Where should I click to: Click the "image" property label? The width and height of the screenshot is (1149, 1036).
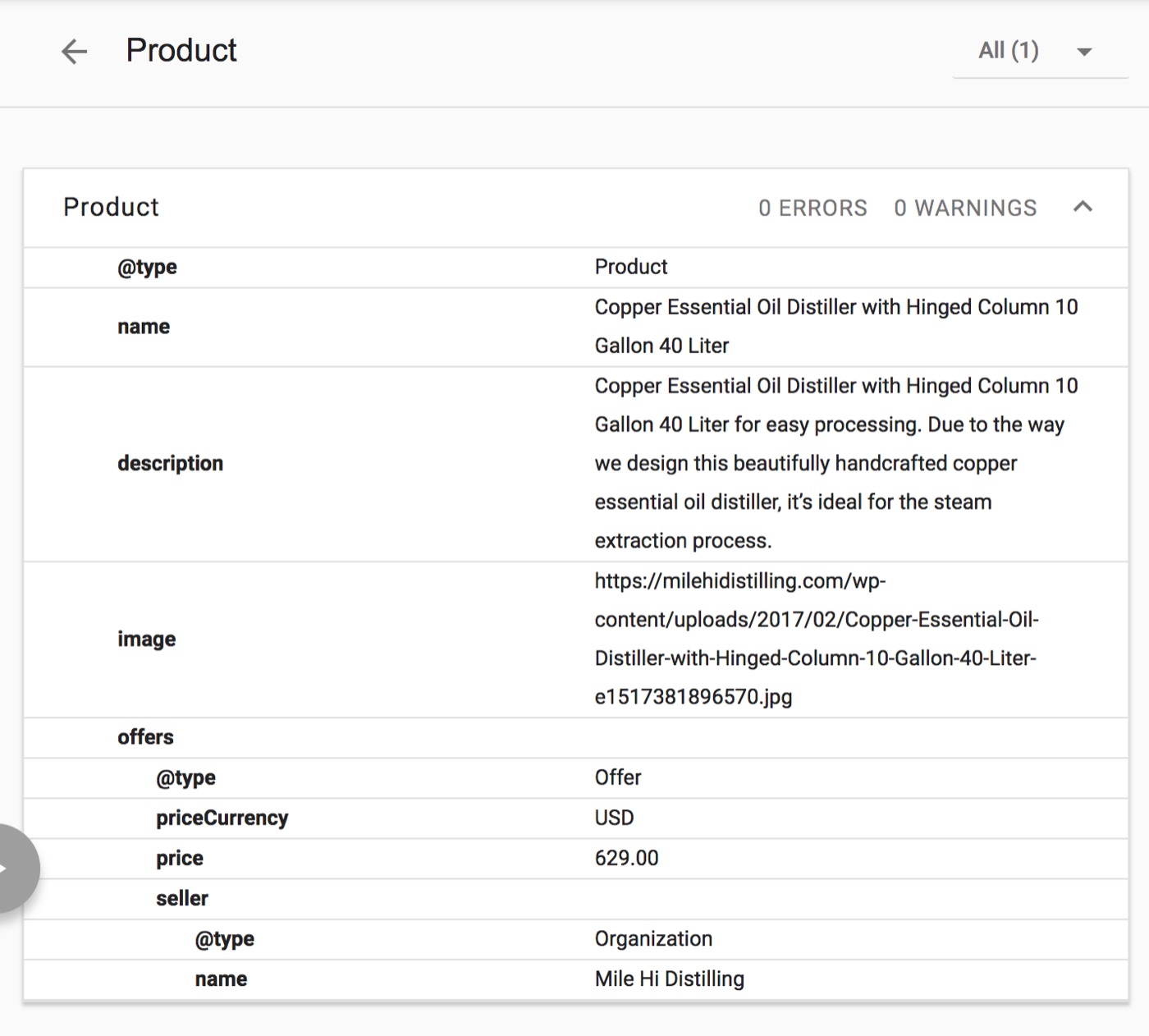pos(146,639)
